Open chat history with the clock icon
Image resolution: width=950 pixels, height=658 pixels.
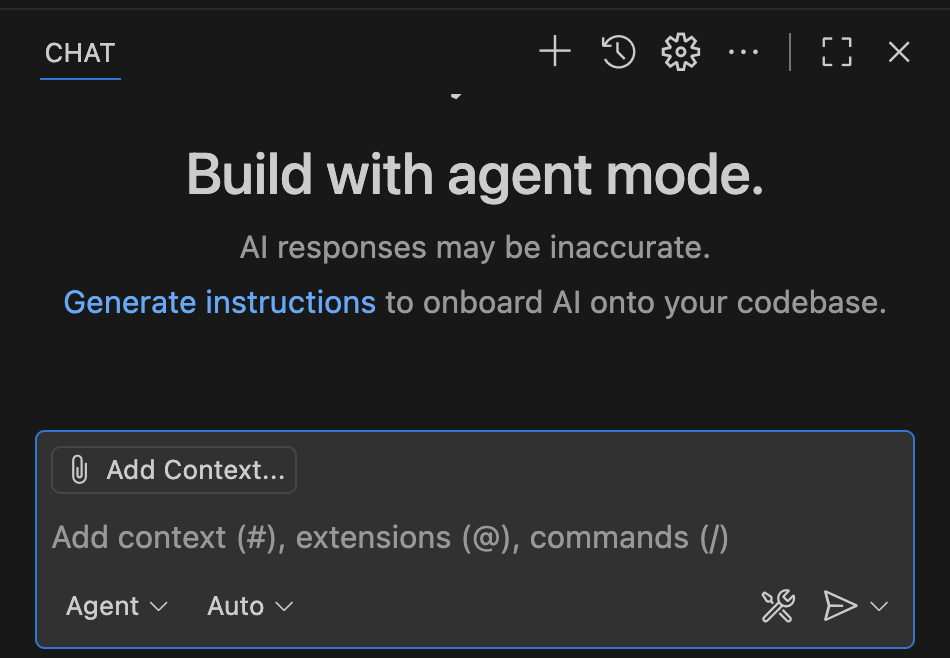[x=618, y=52]
